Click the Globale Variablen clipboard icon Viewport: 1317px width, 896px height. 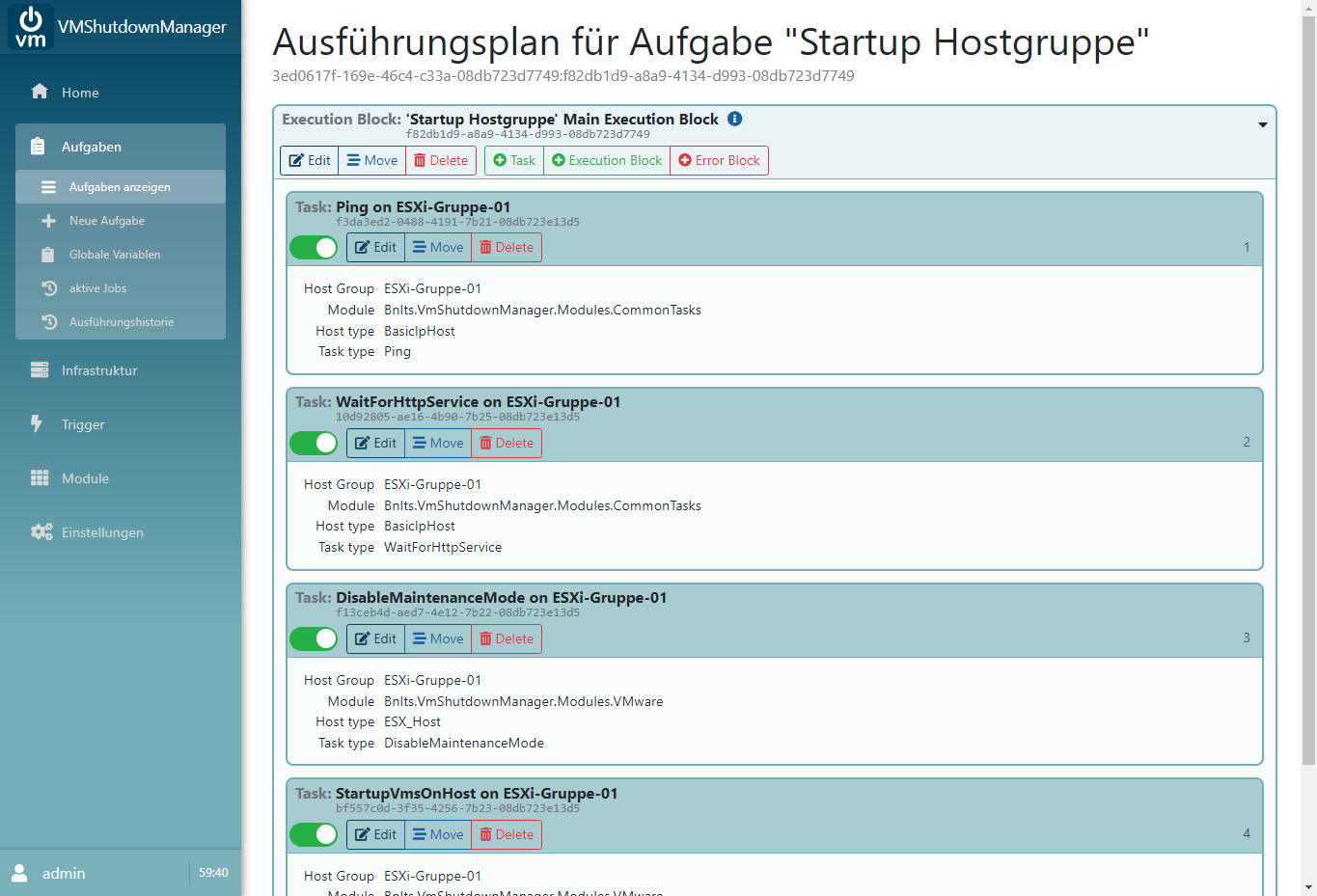48,255
